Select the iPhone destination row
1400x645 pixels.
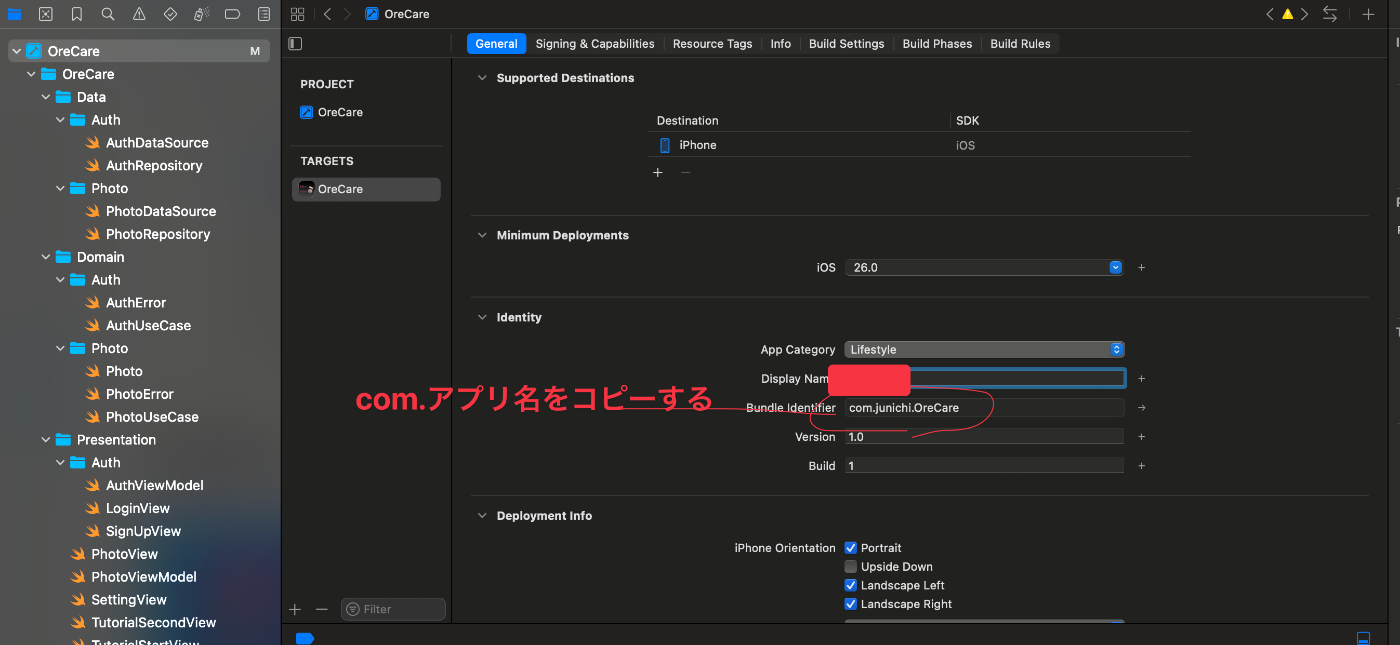919,145
